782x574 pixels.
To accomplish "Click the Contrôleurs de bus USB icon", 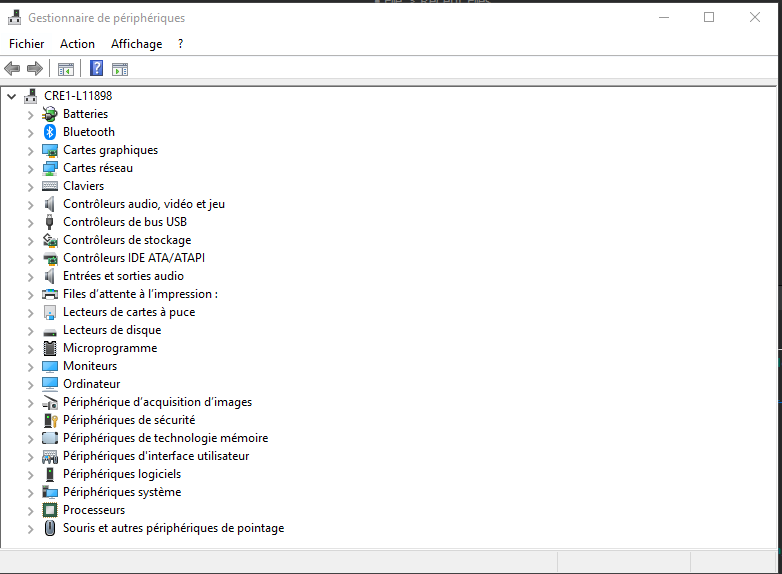I will click(49, 222).
